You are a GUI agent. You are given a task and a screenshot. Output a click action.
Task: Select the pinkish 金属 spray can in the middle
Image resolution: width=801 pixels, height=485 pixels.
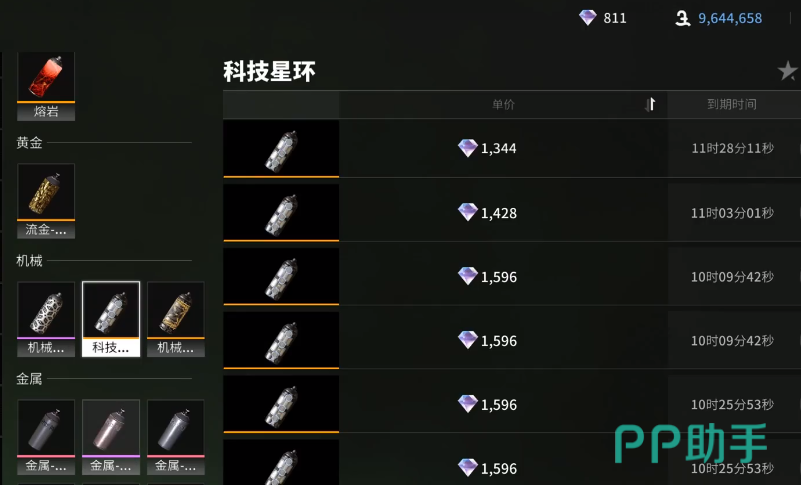(x=111, y=437)
